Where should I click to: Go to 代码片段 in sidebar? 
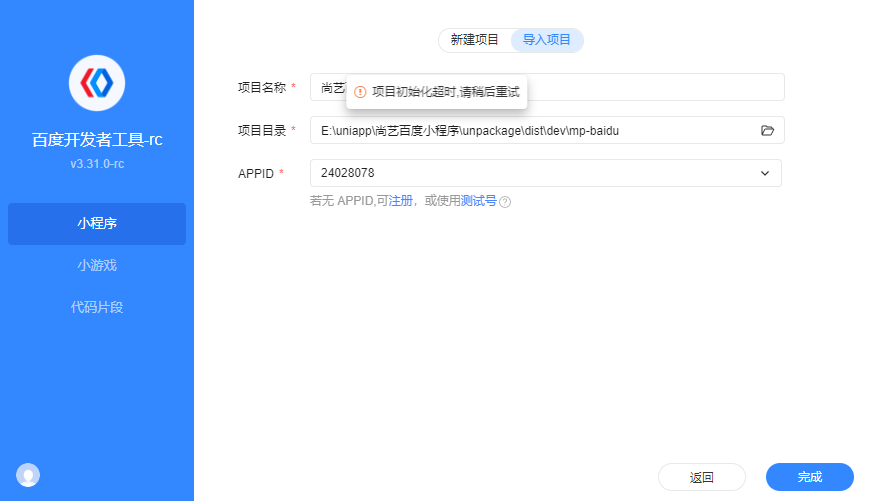97,307
